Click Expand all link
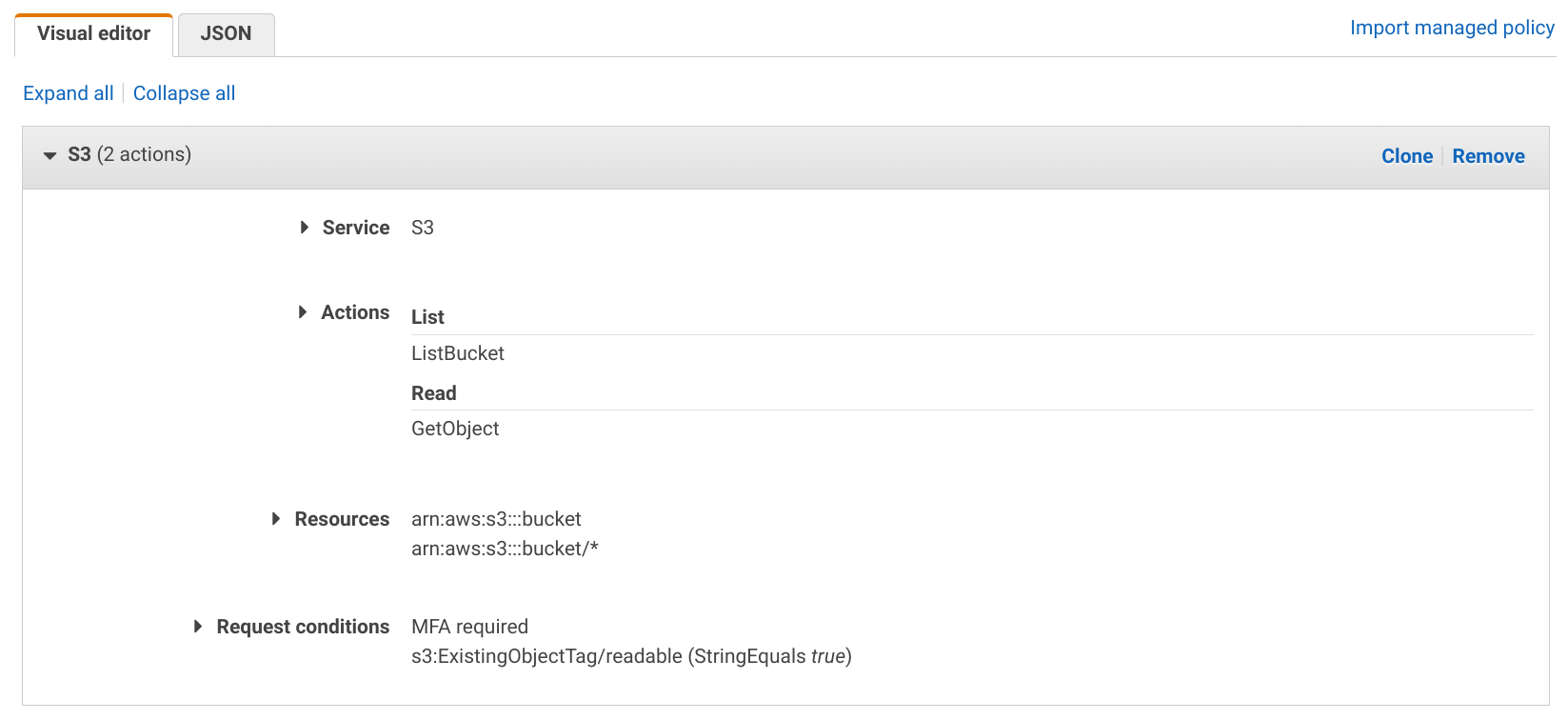Viewport: 1568px width, 720px height. click(69, 93)
